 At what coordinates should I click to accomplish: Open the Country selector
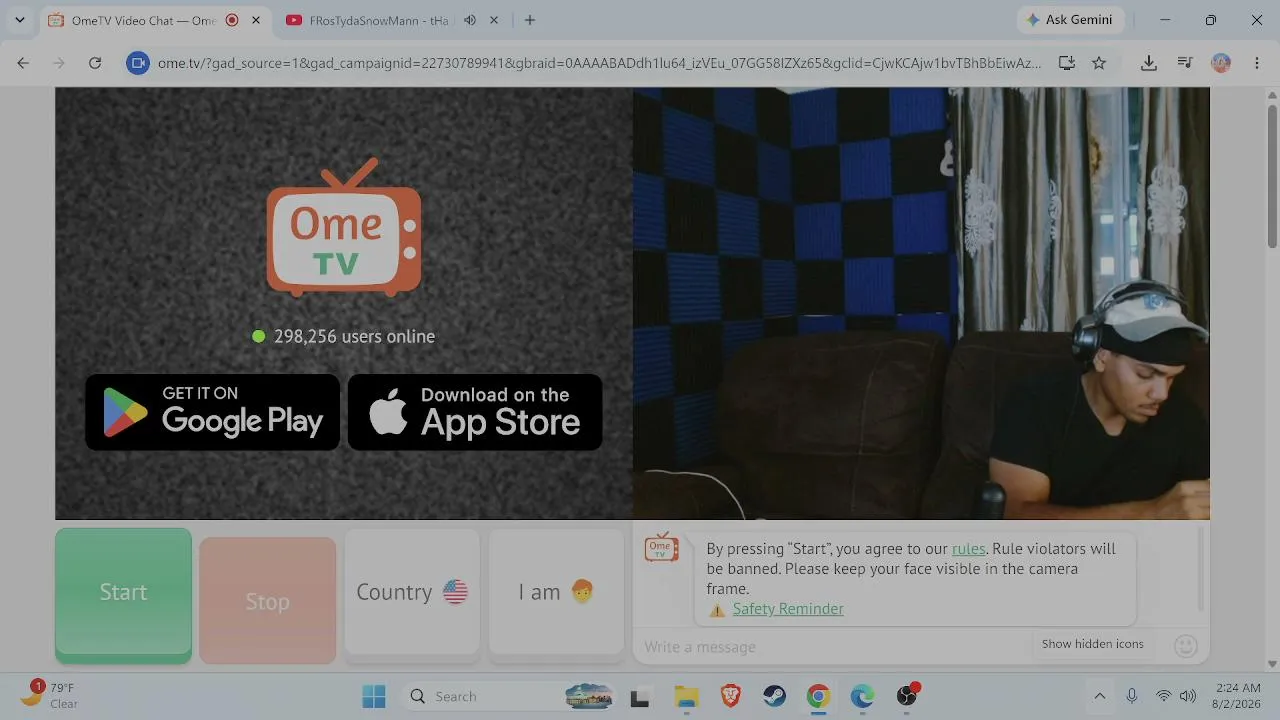click(x=412, y=593)
